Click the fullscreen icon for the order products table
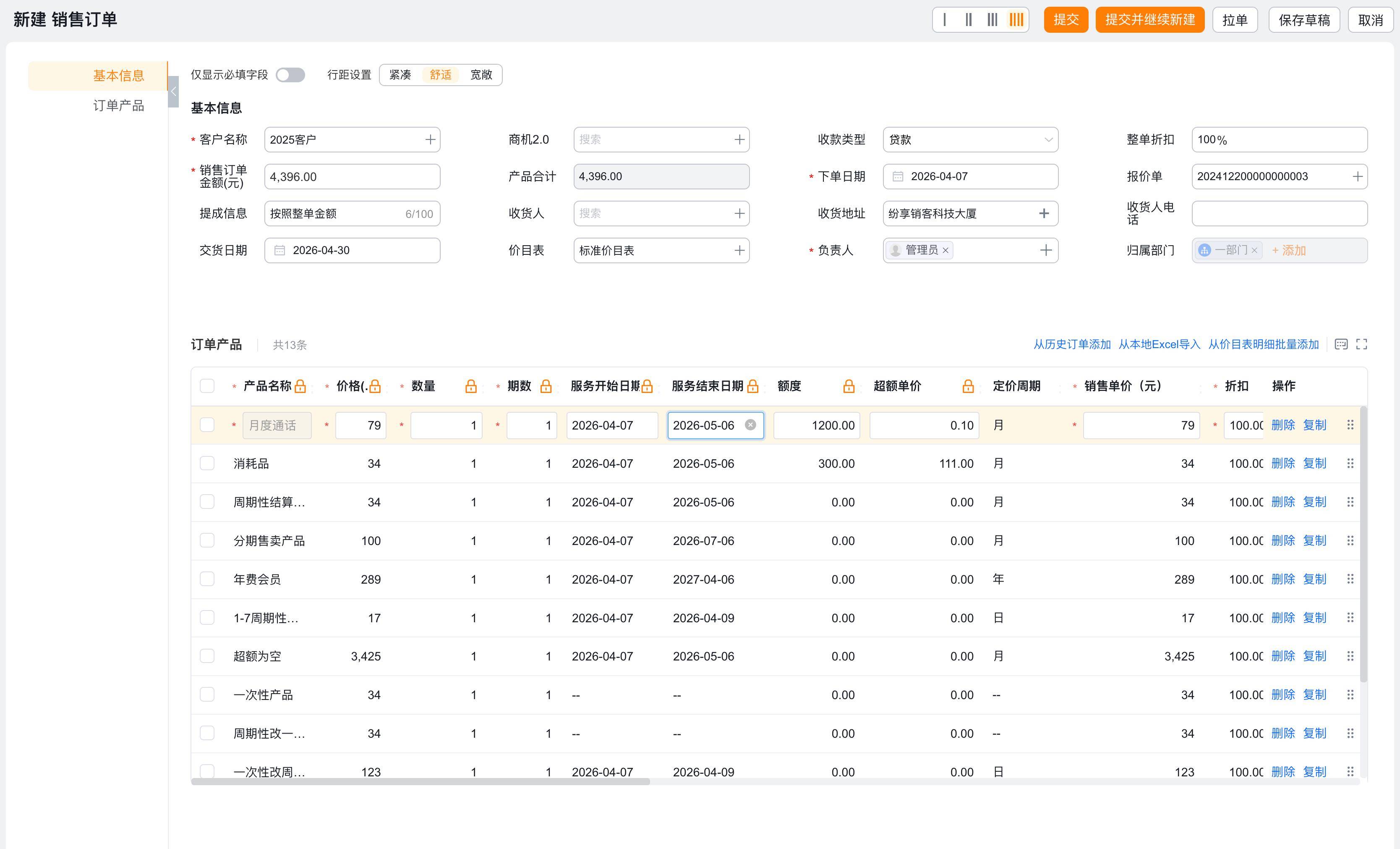Viewport: 1400px width, 849px height. tap(1361, 344)
